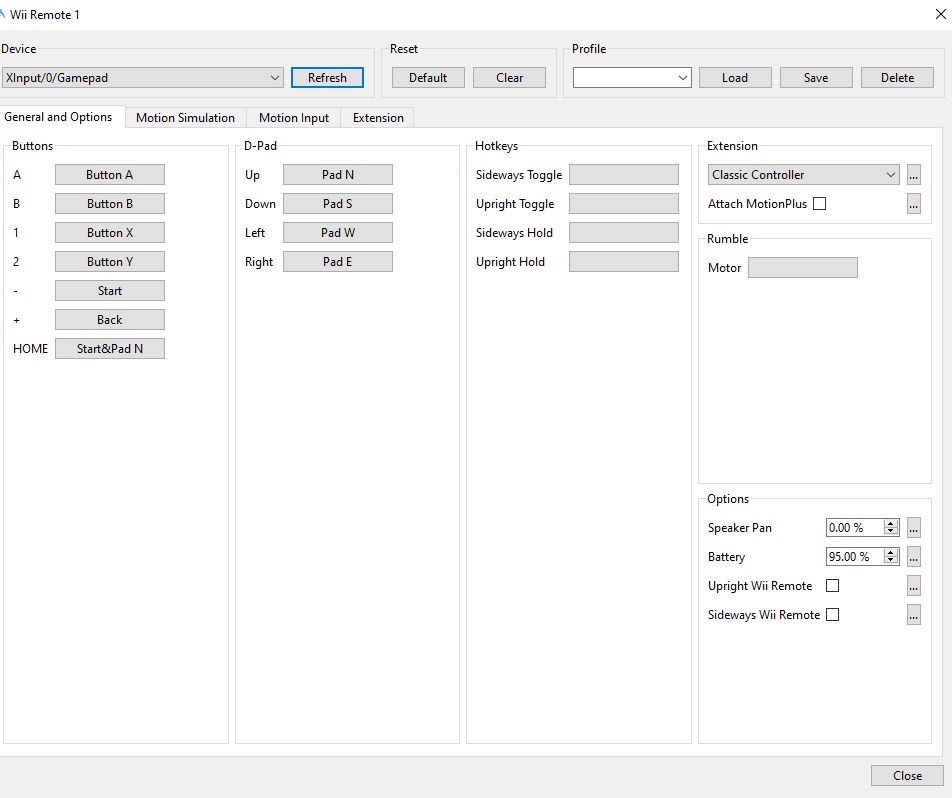This screenshot has width=952, height=798.
Task: Delete the selected profile
Action: coord(897,78)
